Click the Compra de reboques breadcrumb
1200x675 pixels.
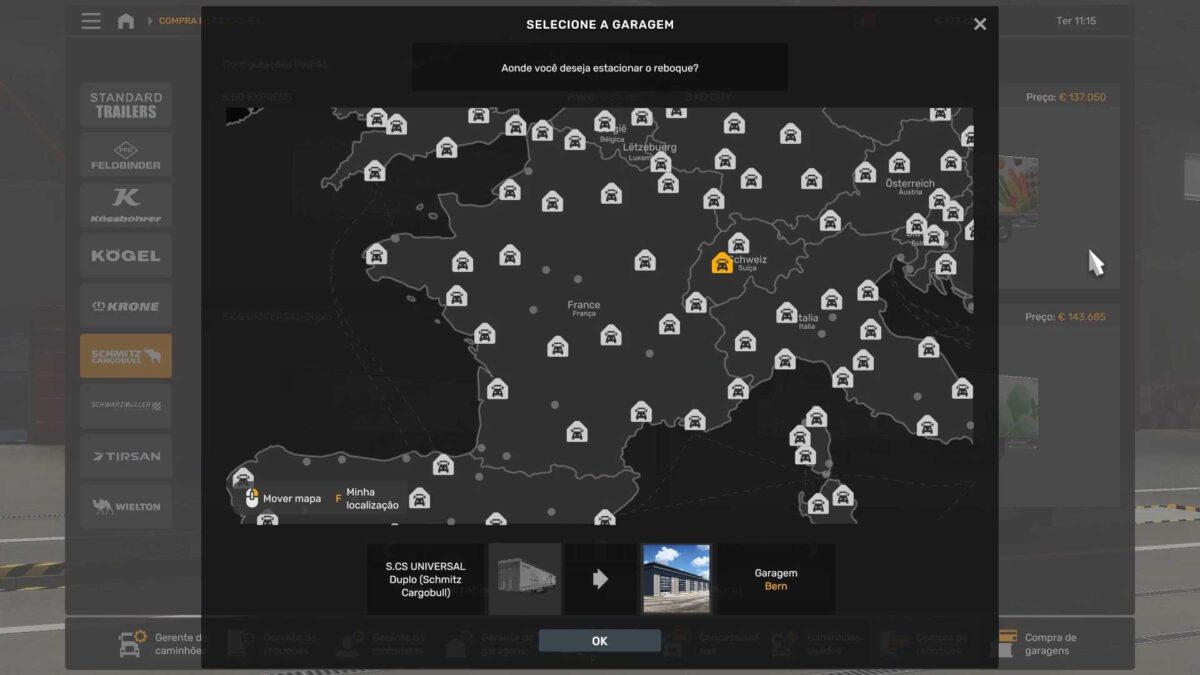(x=180, y=21)
